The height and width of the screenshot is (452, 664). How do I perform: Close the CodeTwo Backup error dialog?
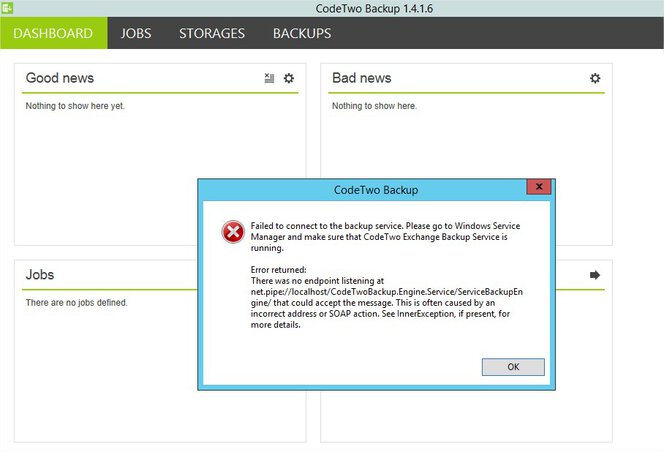(539, 186)
